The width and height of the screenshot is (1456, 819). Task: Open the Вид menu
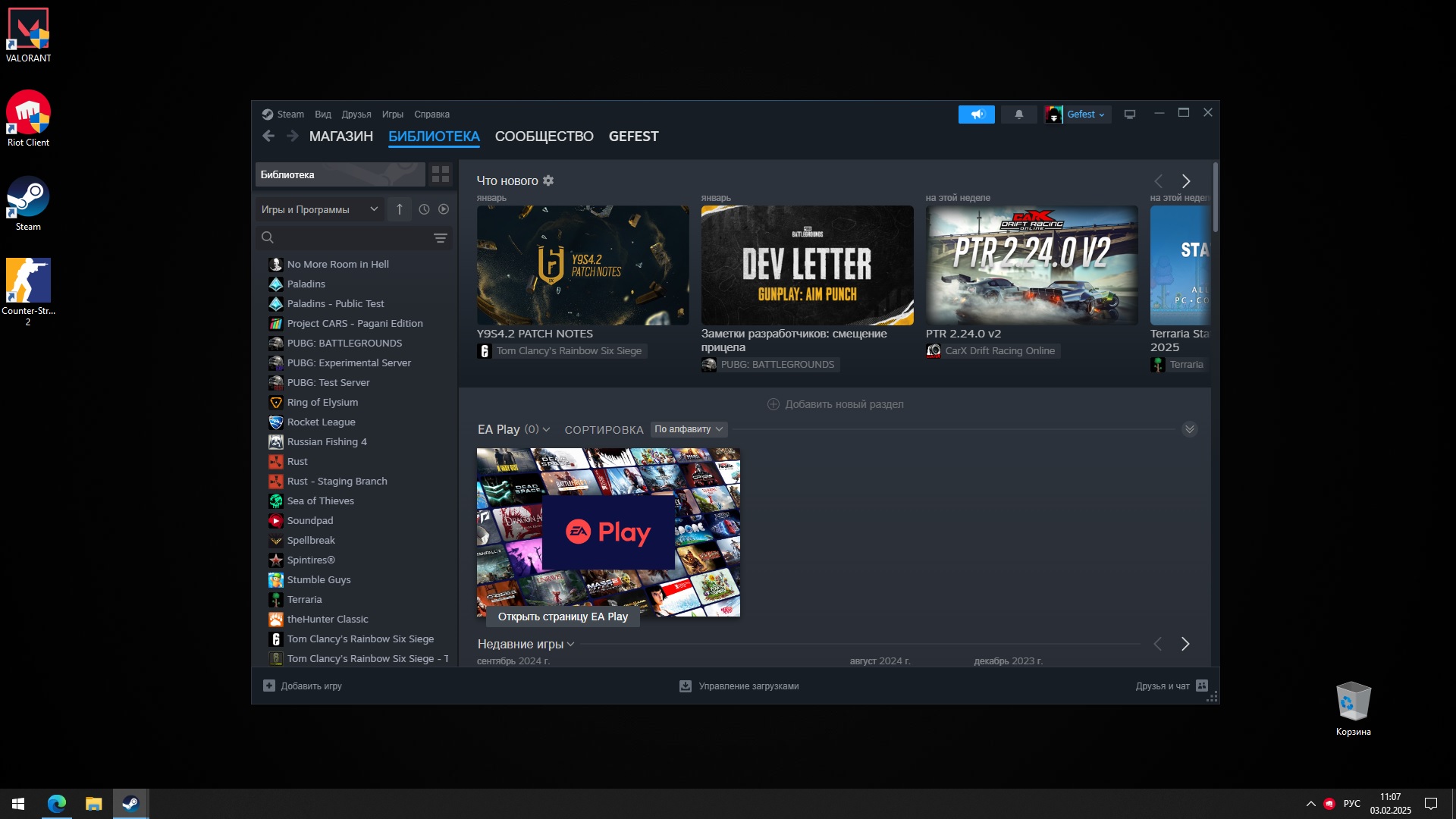click(323, 115)
